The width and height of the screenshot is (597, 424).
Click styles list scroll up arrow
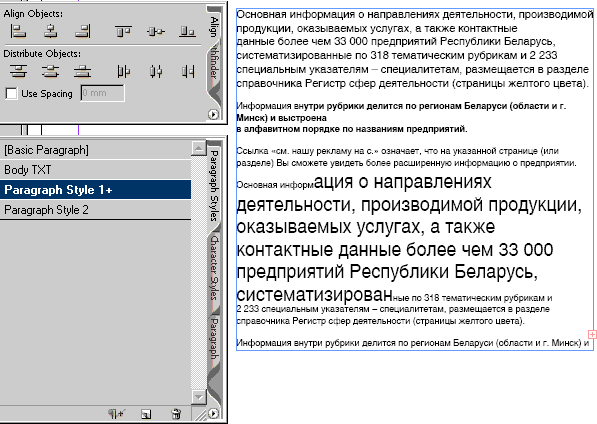[x=198, y=148]
